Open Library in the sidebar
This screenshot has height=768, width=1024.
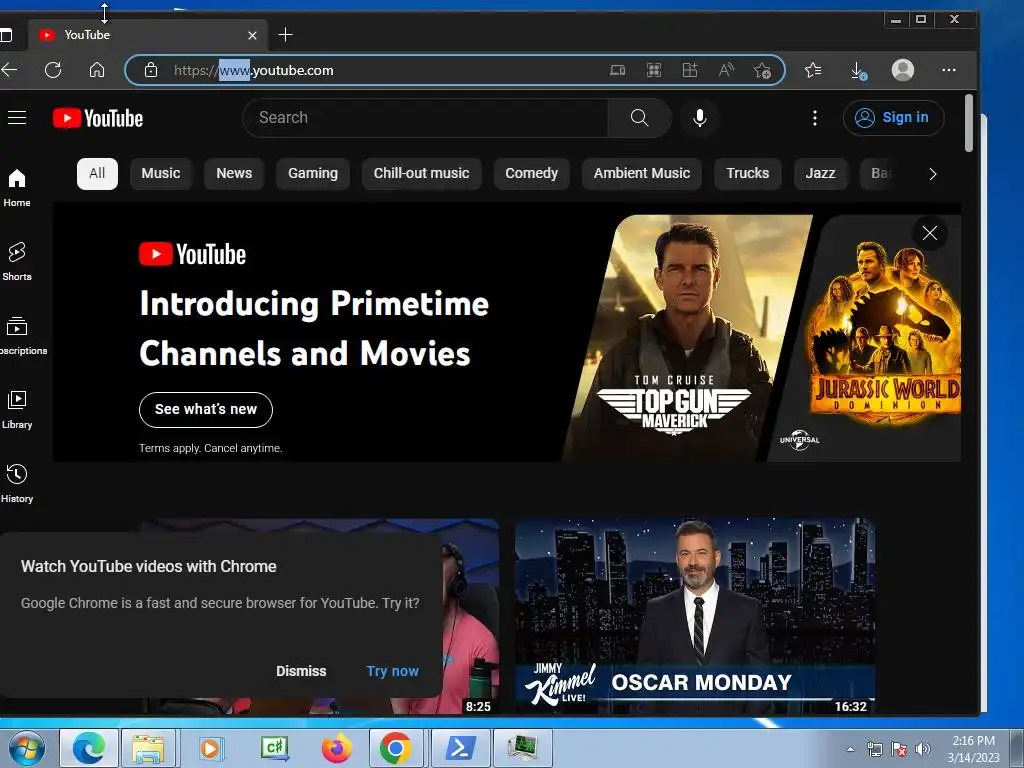click(17, 409)
